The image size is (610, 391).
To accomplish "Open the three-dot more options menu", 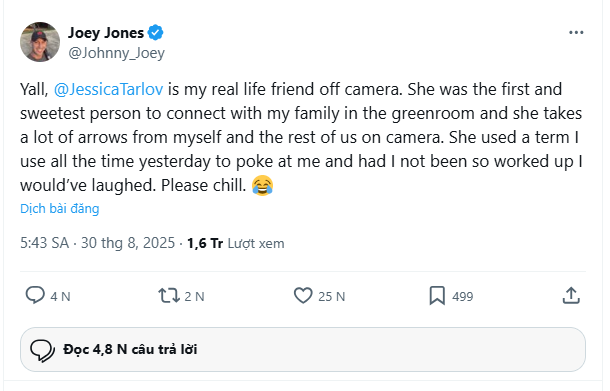I will (576, 33).
